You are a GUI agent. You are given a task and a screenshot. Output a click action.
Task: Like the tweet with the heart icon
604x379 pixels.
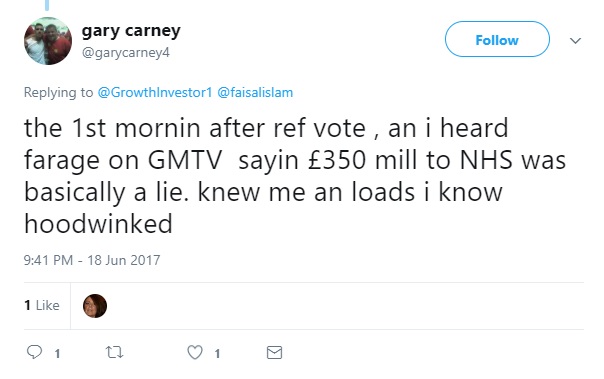coord(195,352)
